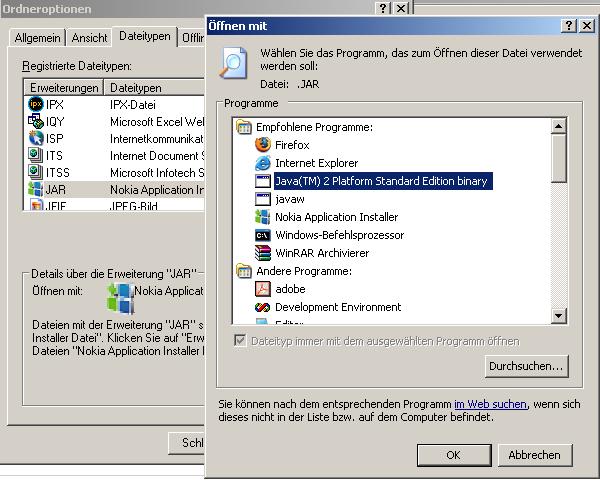
Task: Open the Dateitypen tab
Action: [145, 36]
